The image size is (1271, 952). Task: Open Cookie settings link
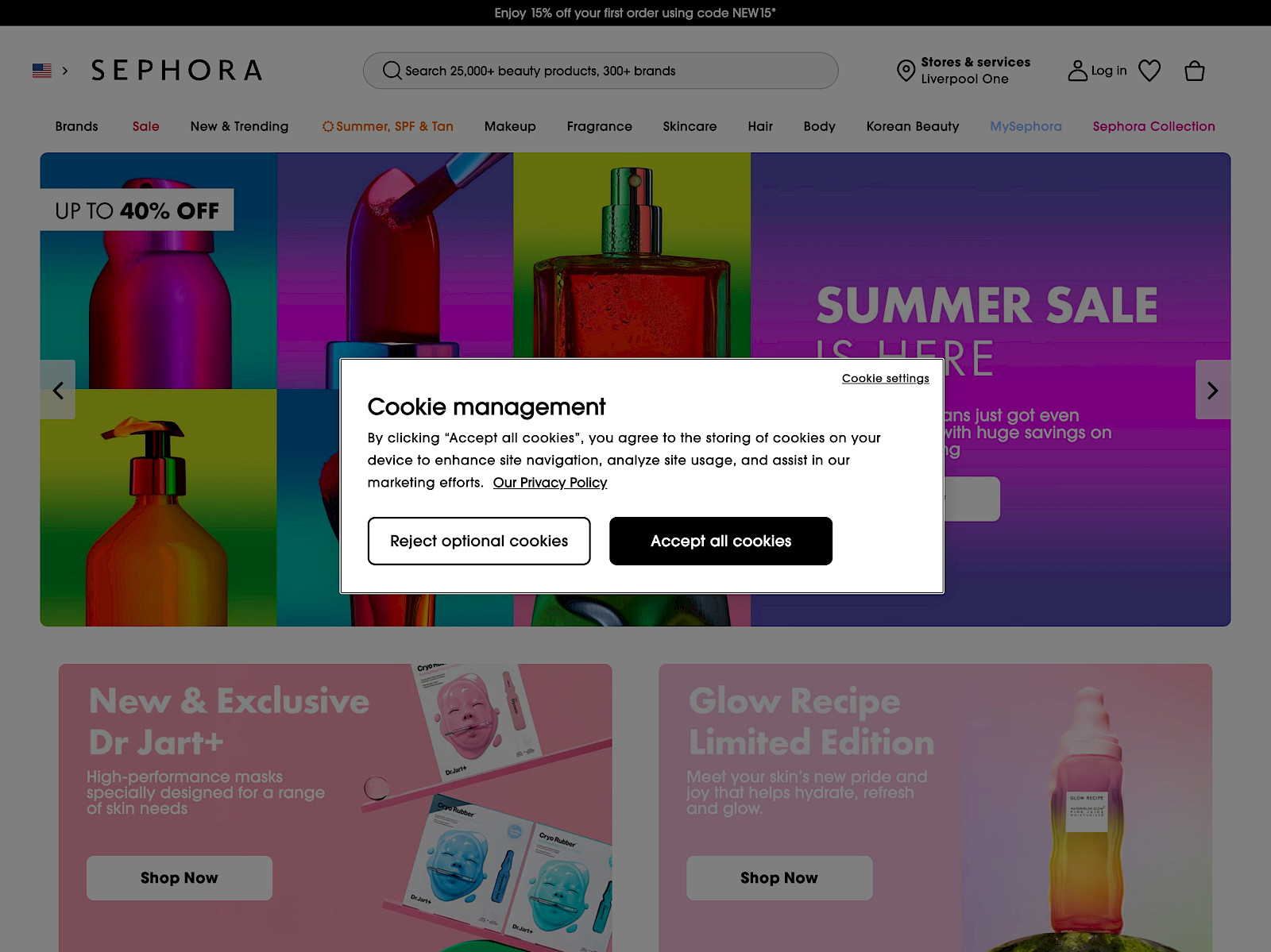point(886,379)
